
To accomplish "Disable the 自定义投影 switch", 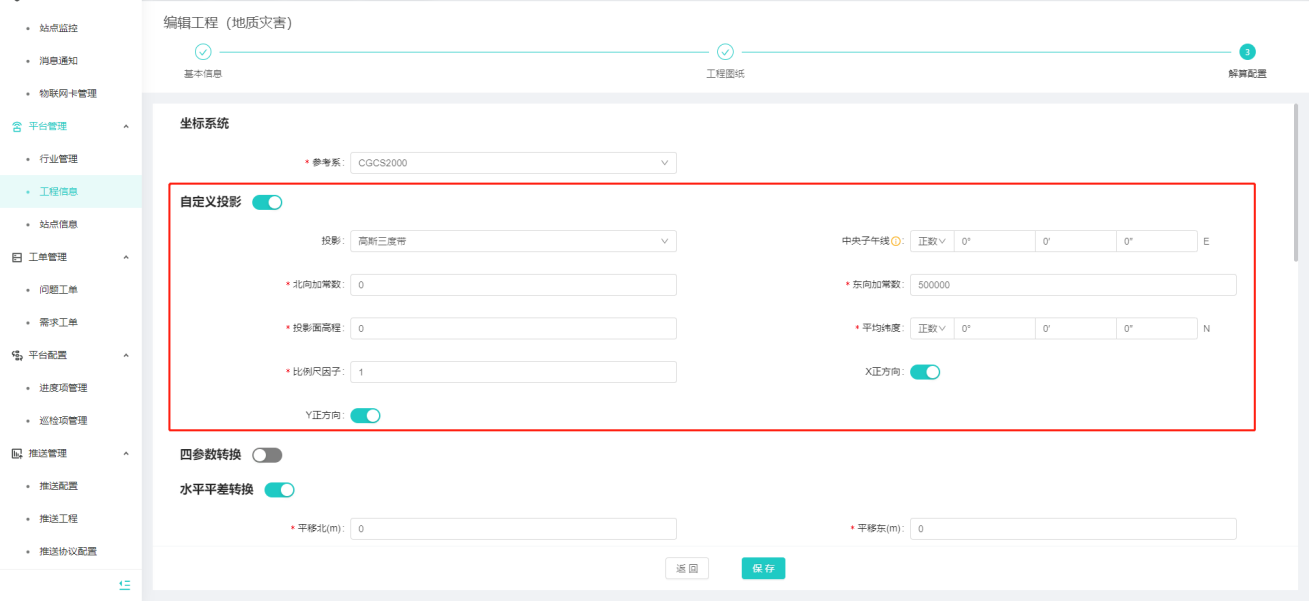I will 267,202.
